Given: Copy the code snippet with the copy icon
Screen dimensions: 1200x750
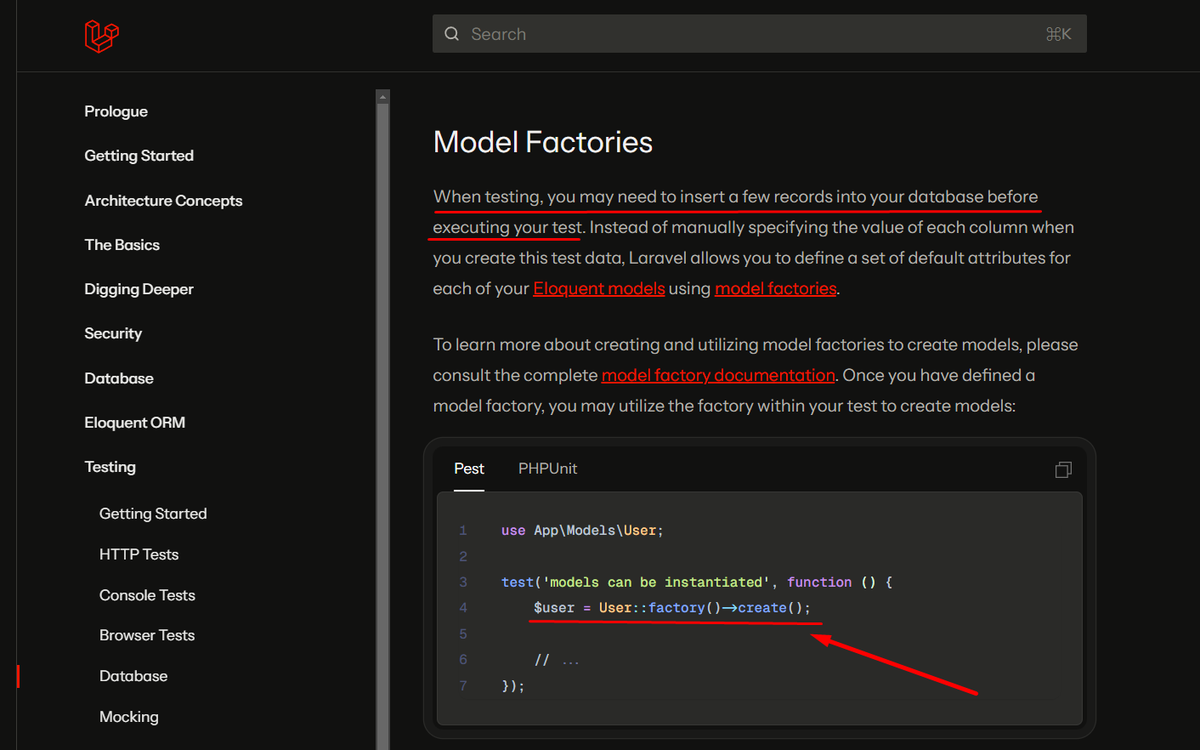Looking at the screenshot, I should (1063, 469).
